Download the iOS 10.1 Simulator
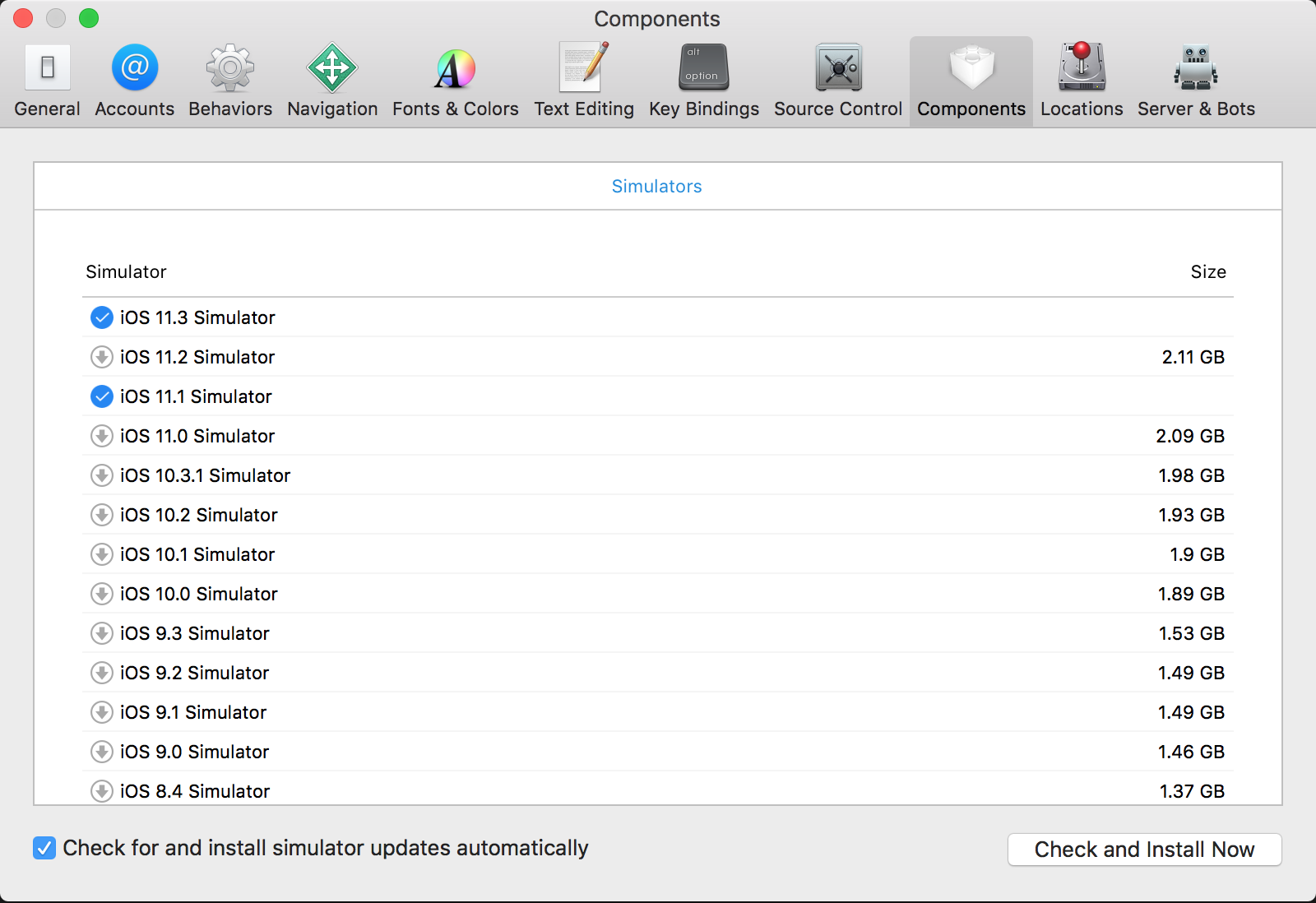 coord(101,554)
